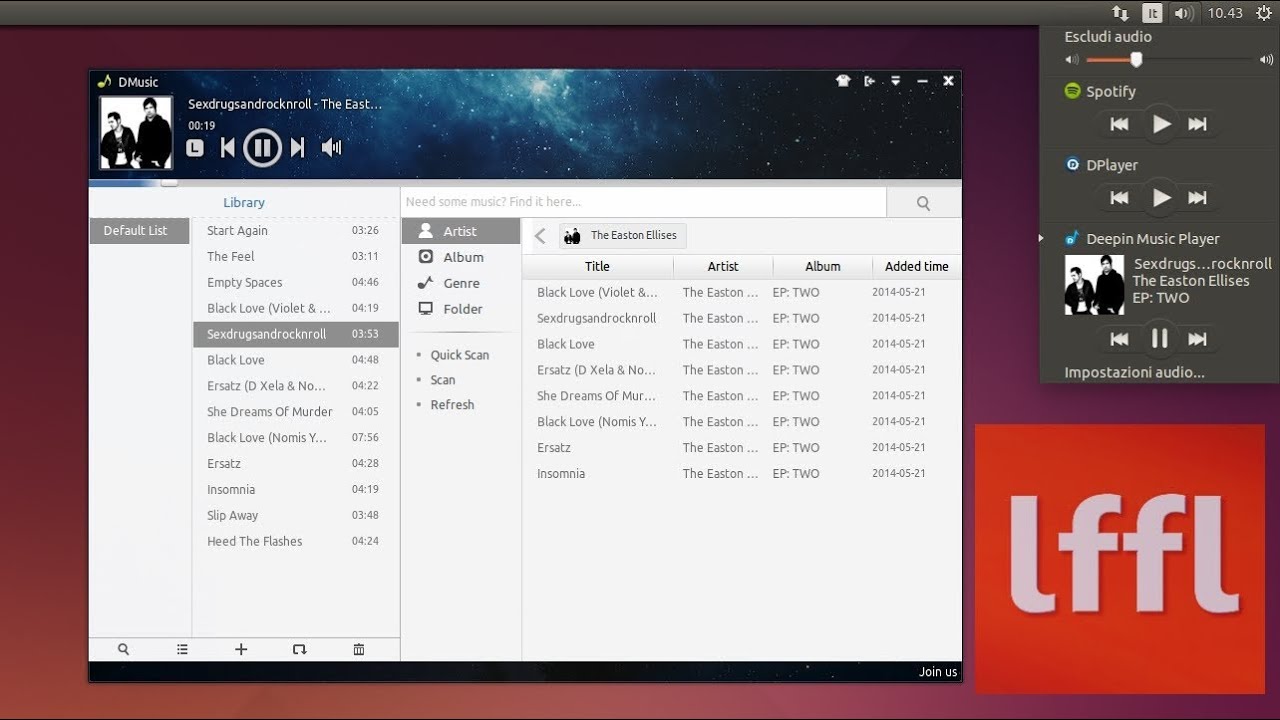1280x720 pixels.
Task: Skip to next track in DMusic
Action: [x=297, y=148]
